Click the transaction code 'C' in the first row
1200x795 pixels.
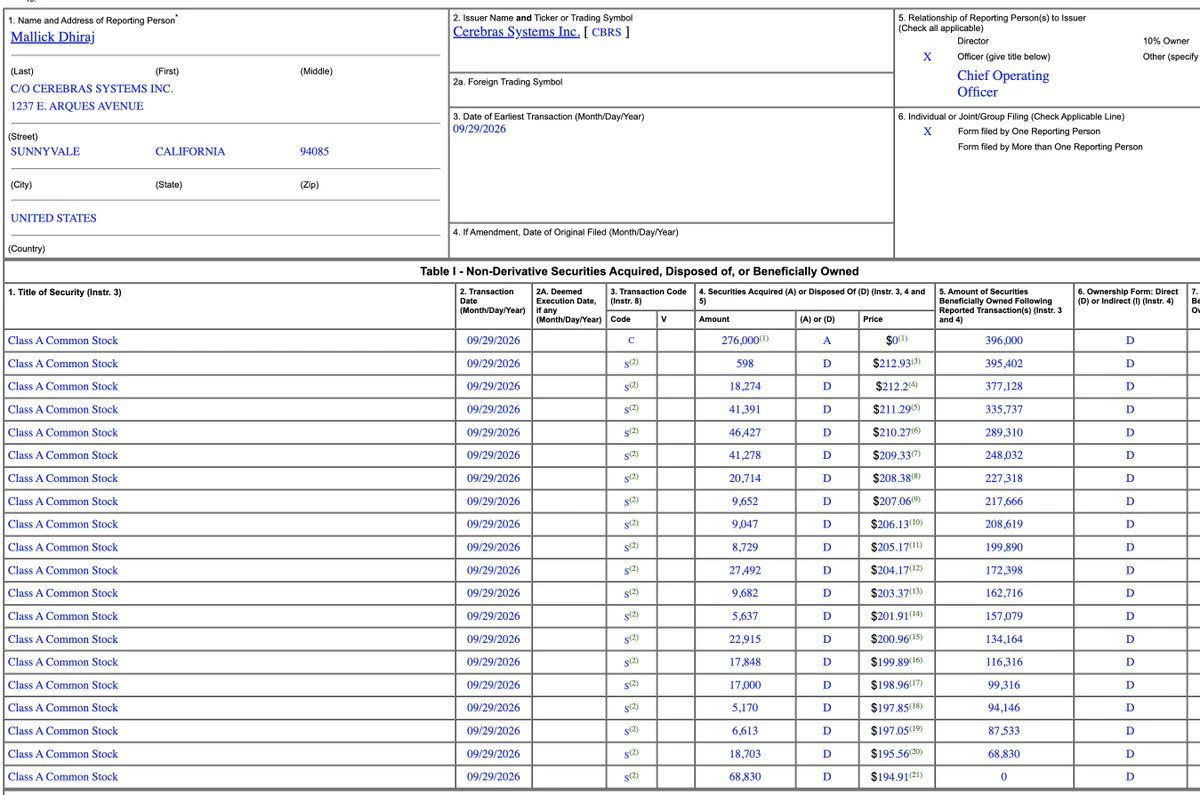[631, 341]
